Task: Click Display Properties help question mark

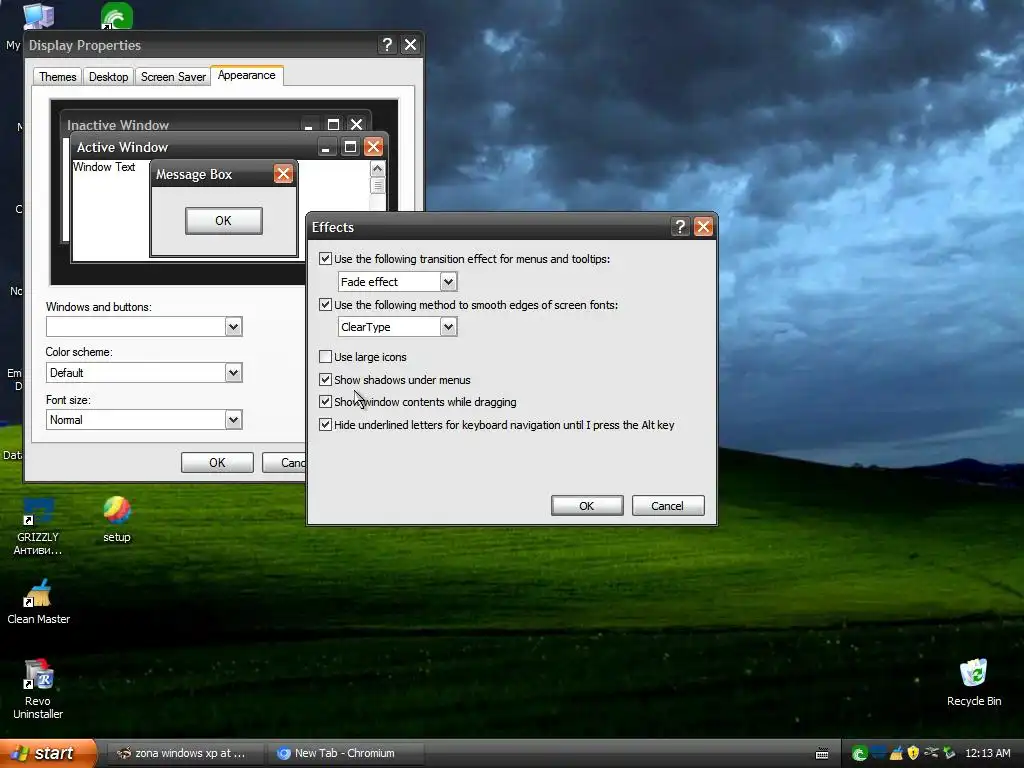Action: [x=387, y=44]
